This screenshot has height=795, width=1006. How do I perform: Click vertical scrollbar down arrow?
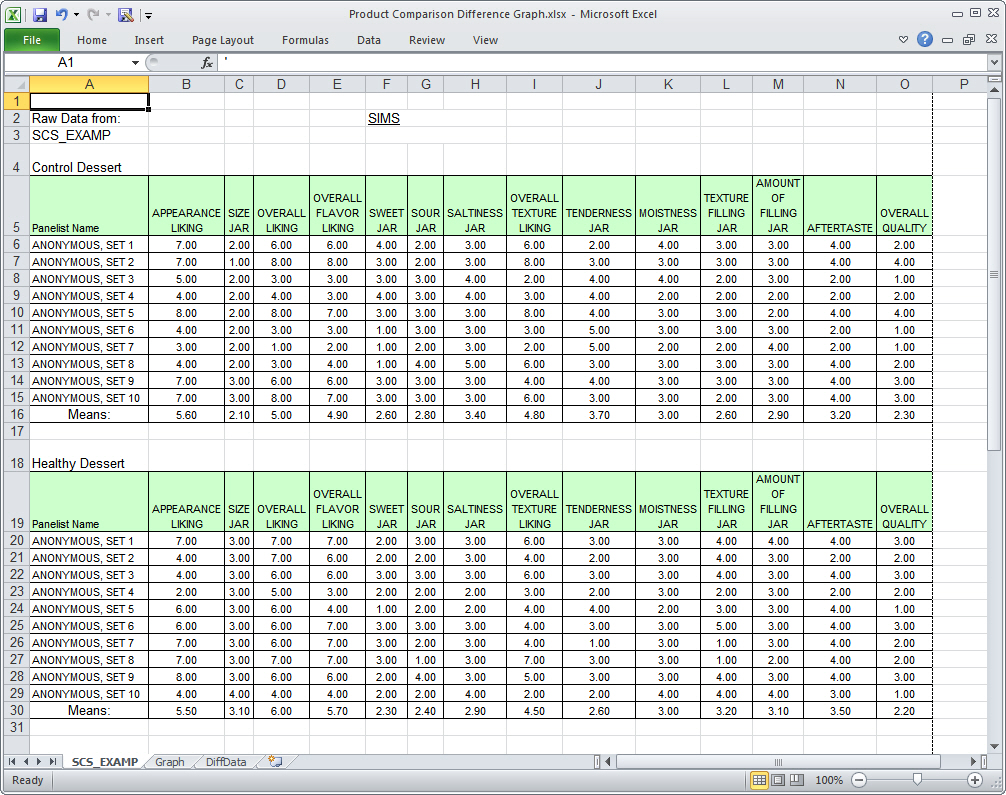994,746
